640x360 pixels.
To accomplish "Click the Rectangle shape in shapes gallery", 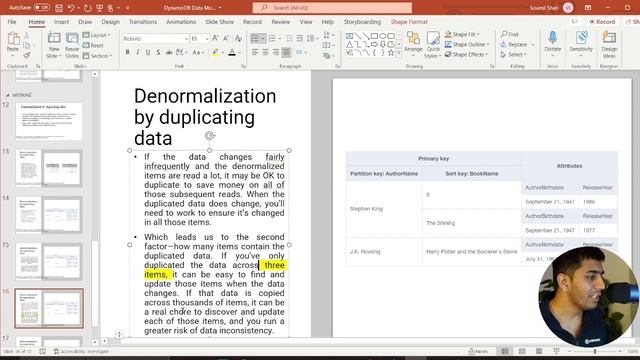I will [374, 36].
